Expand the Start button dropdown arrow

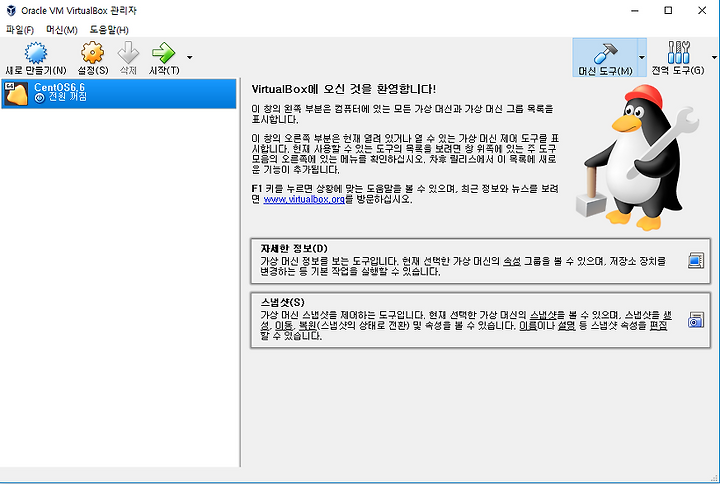pos(190,57)
